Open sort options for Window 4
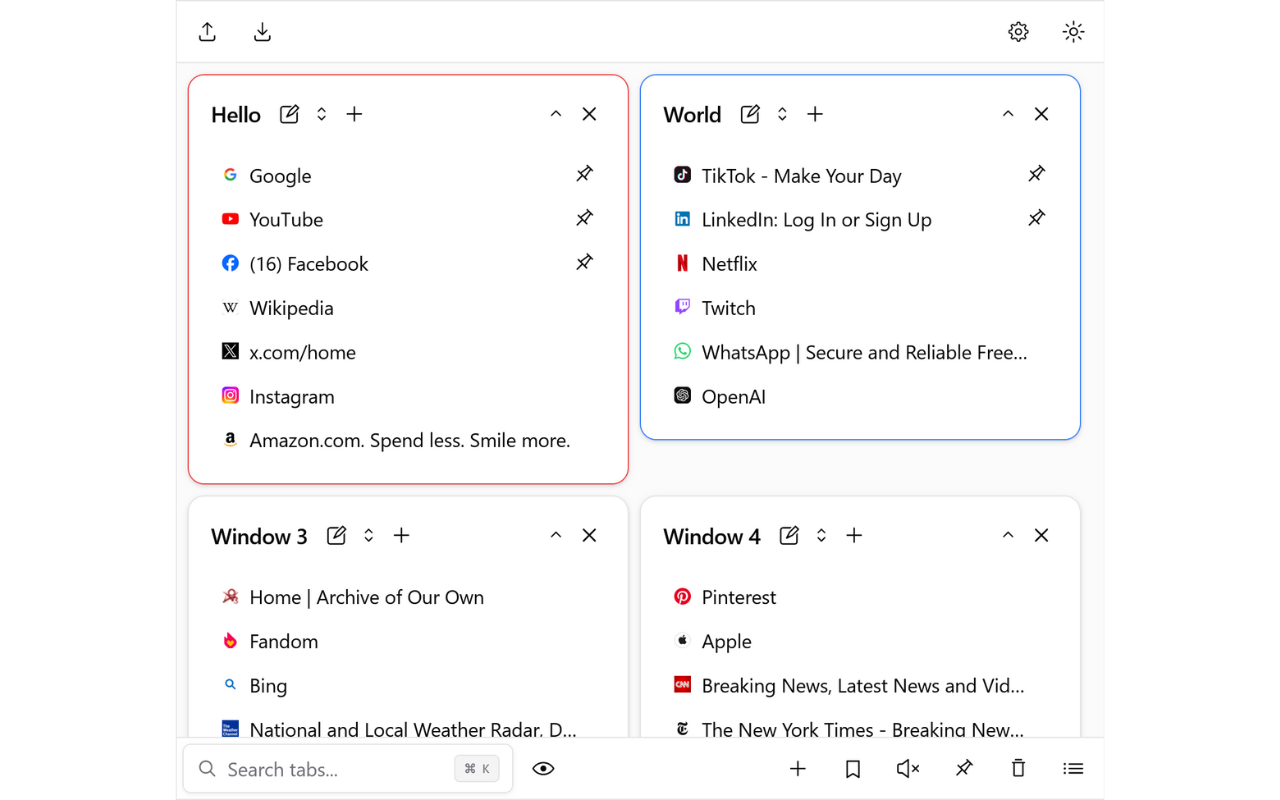The image size is (1280, 800). (x=821, y=536)
